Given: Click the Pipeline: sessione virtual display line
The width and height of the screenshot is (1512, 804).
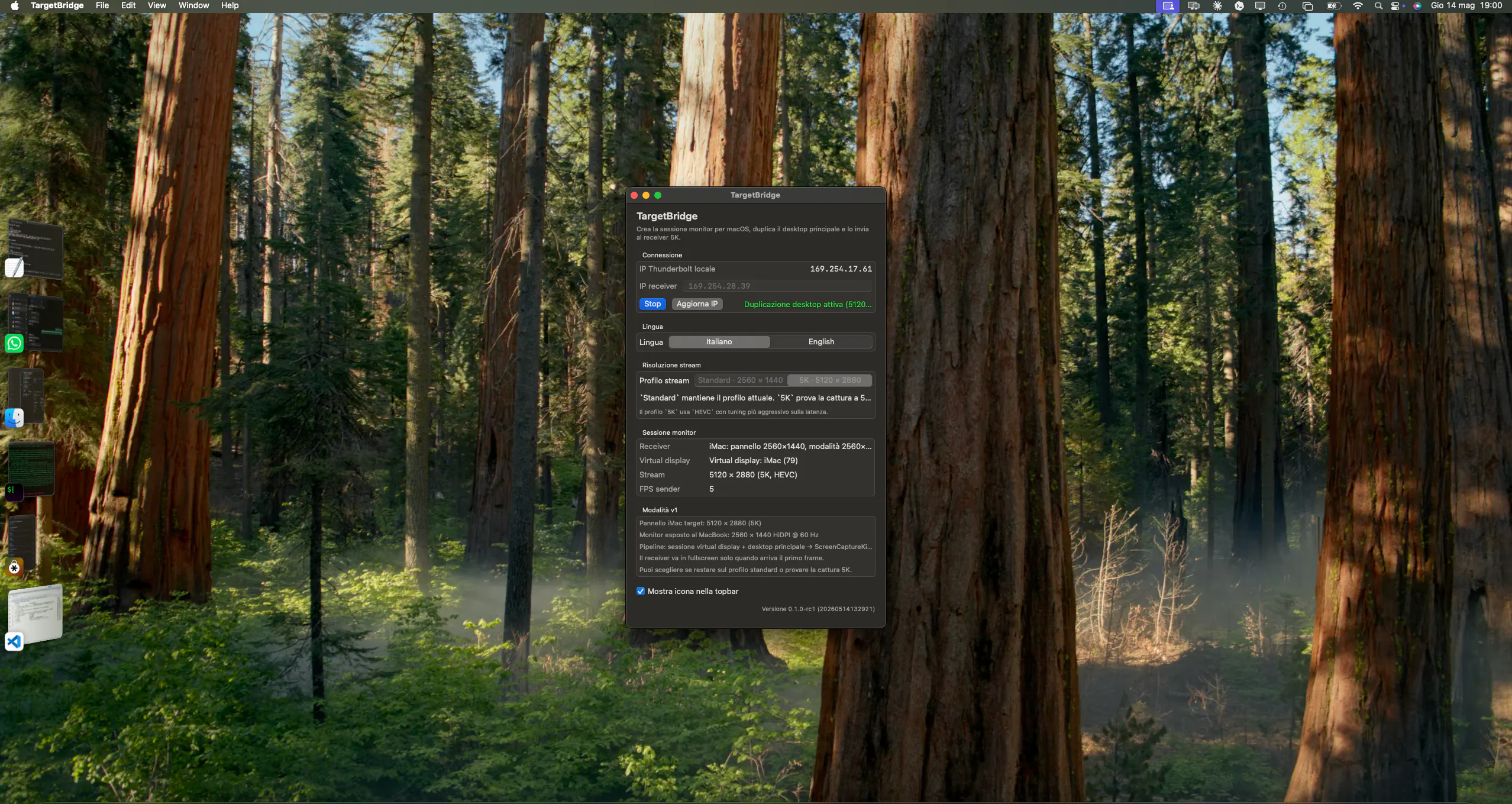Looking at the screenshot, I should [755, 547].
